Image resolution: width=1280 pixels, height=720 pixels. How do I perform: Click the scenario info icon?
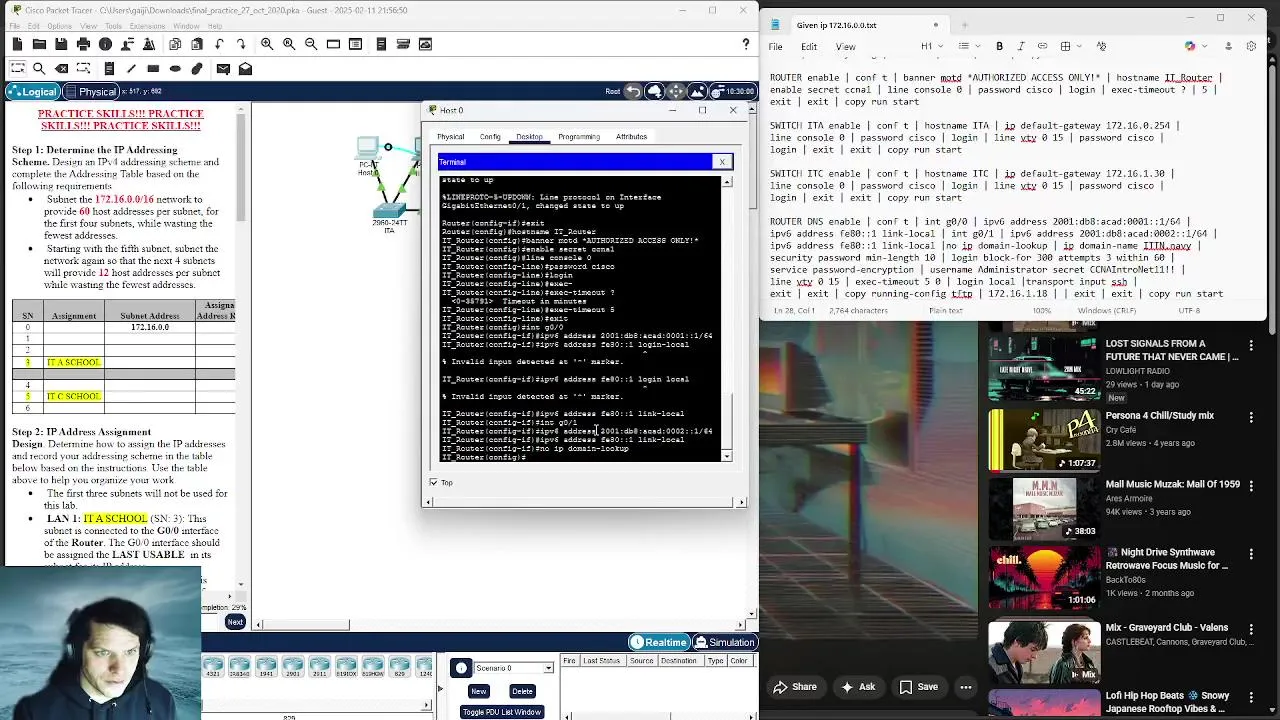point(461,668)
